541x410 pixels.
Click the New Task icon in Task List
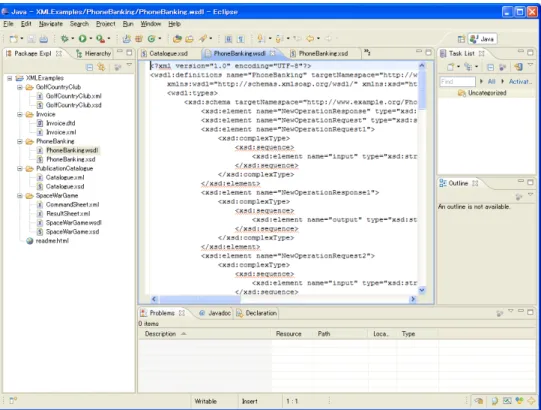450,67
